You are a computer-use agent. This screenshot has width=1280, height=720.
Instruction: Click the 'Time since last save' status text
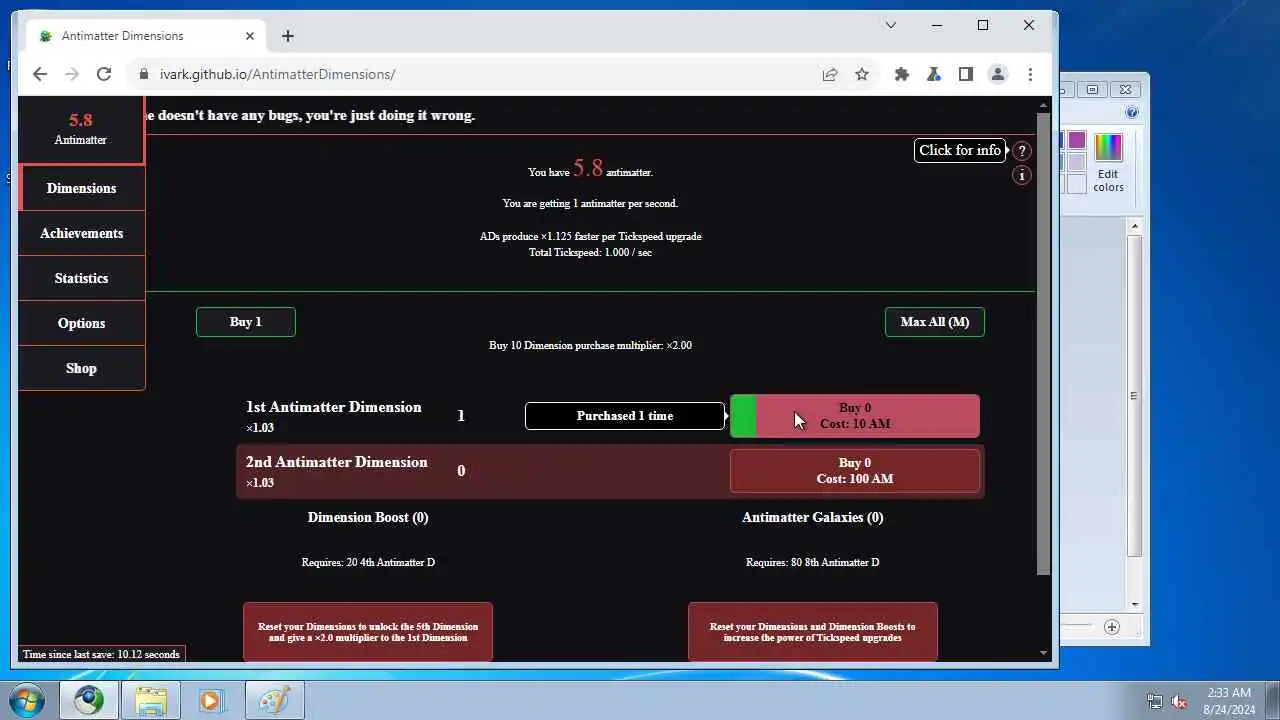(x=101, y=654)
